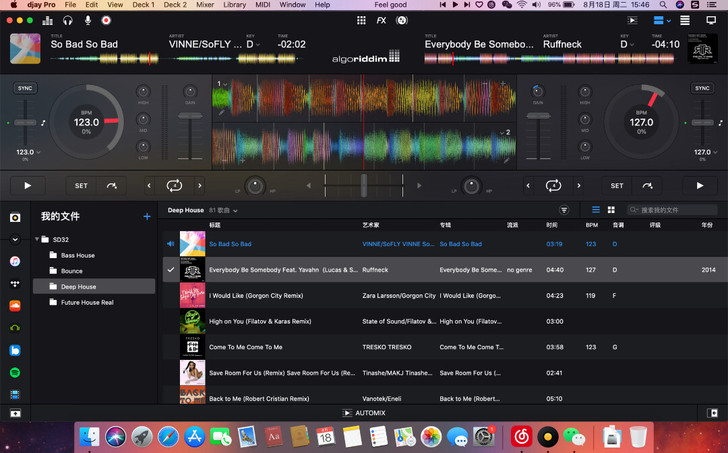
Task: Toggle checkmark on Everybody Be Somebody row
Action: tap(171, 270)
